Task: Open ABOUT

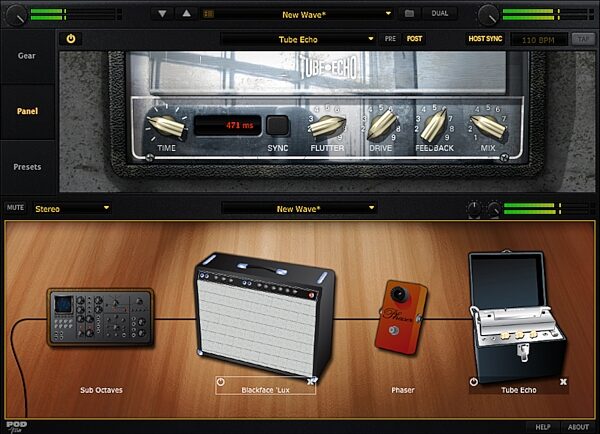Action: pyautogui.click(x=578, y=427)
